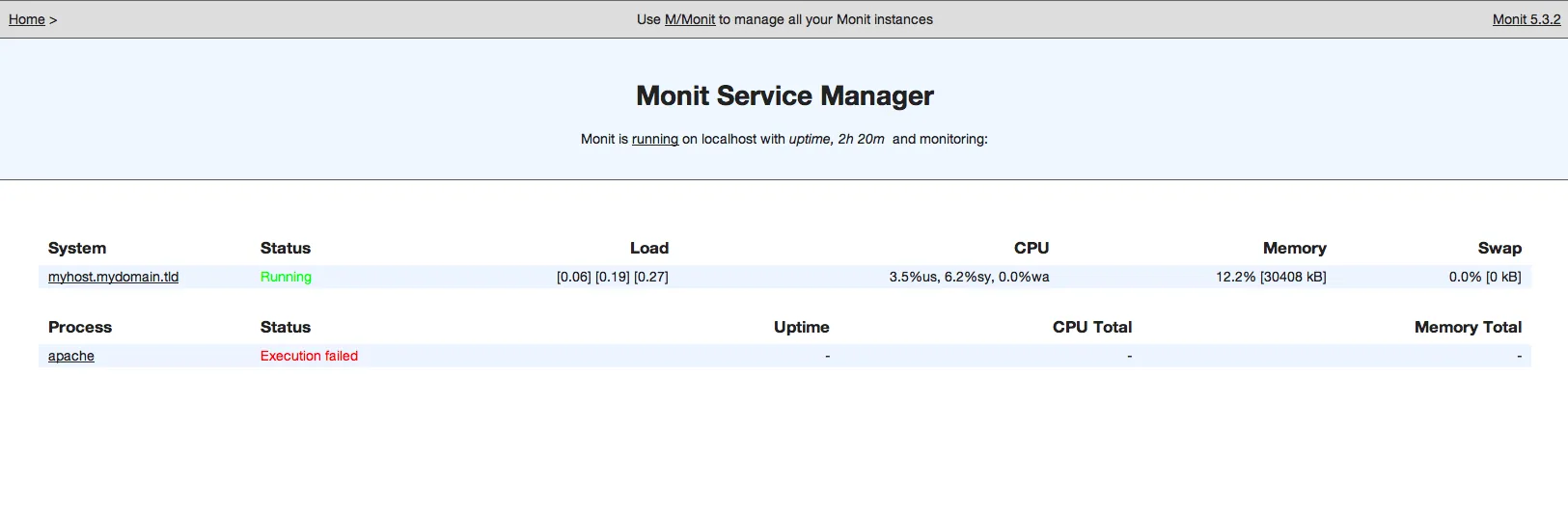Click the Swap column header

(1499, 248)
